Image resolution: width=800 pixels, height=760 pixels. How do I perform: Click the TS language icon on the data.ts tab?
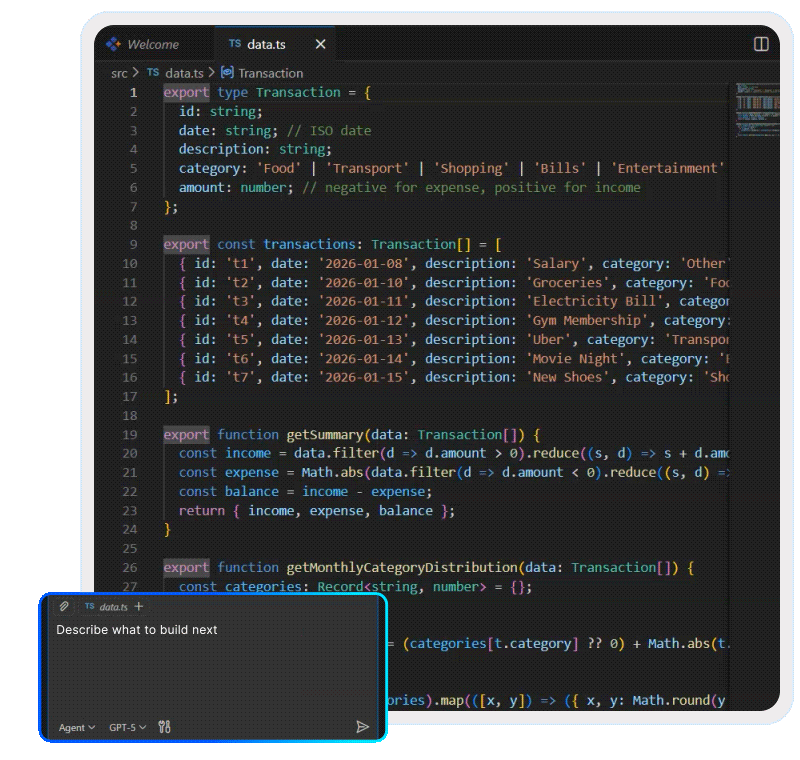[x=237, y=44]
